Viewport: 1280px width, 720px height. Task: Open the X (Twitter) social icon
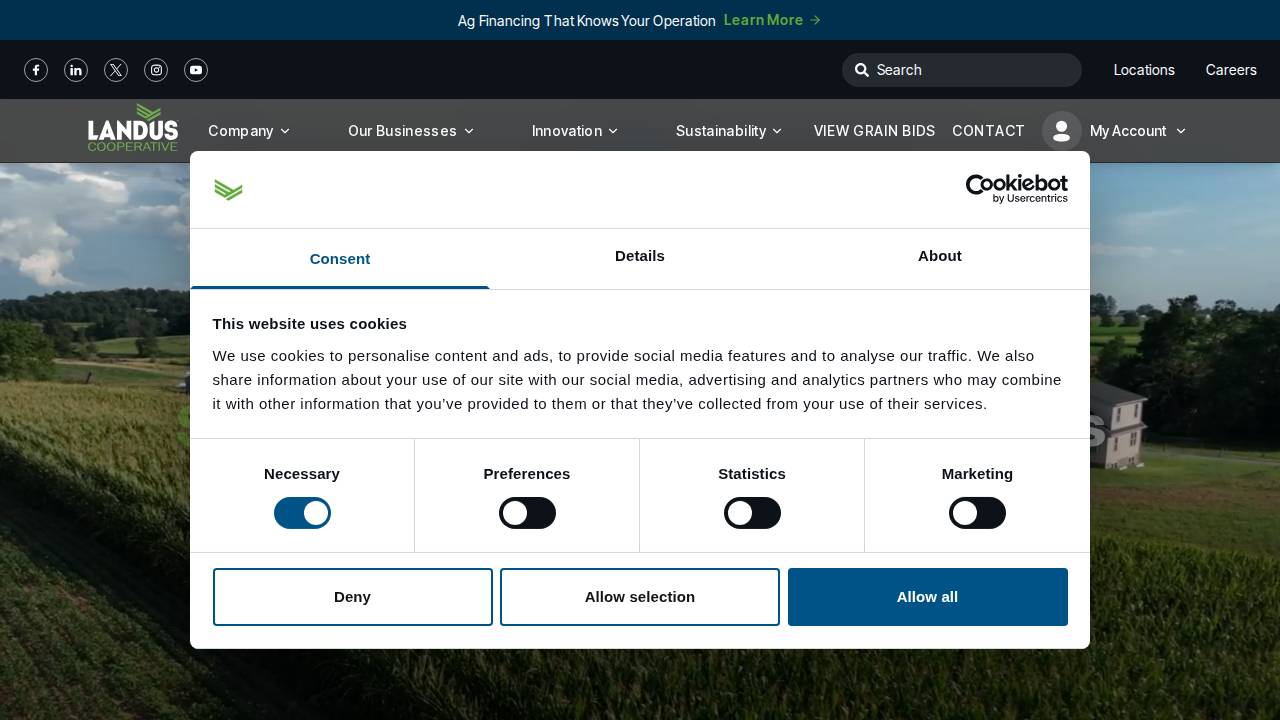click(x=116, y=70)
